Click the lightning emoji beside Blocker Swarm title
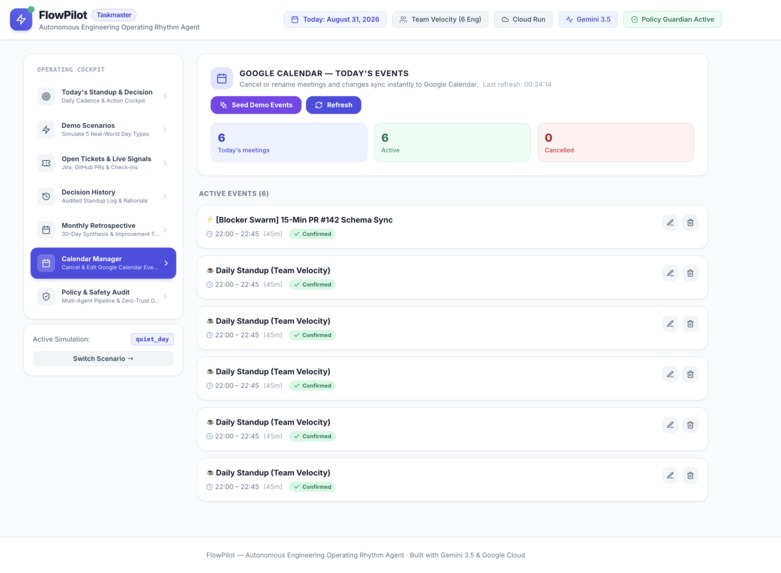The image size is (781, 573). tap(210, 219)
